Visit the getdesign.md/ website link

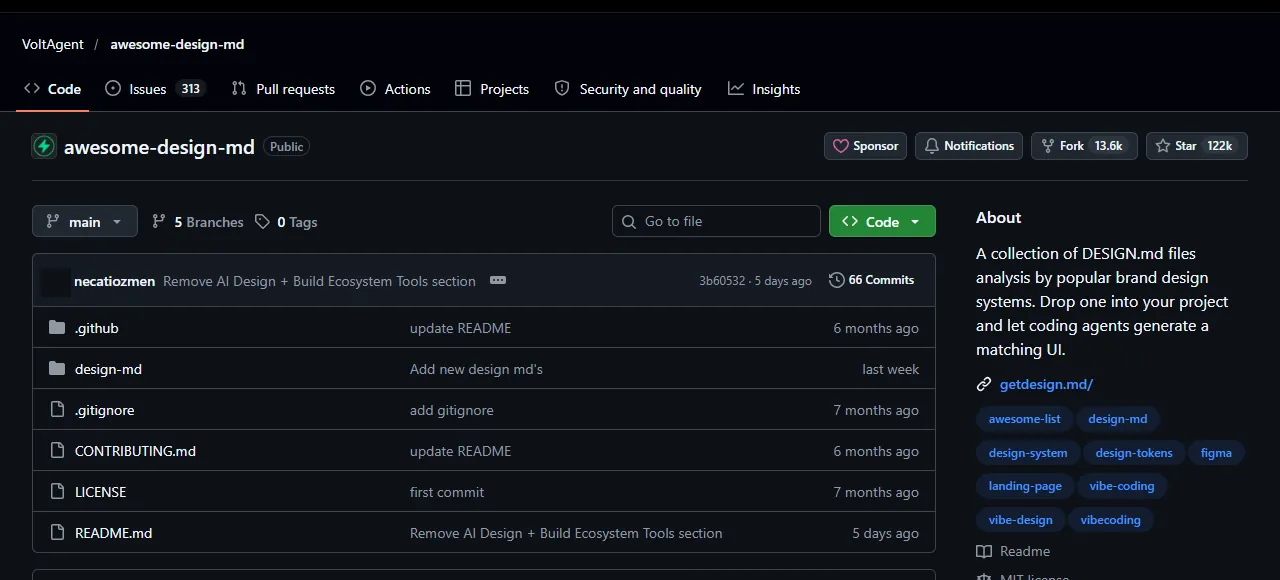point(1046,384)
